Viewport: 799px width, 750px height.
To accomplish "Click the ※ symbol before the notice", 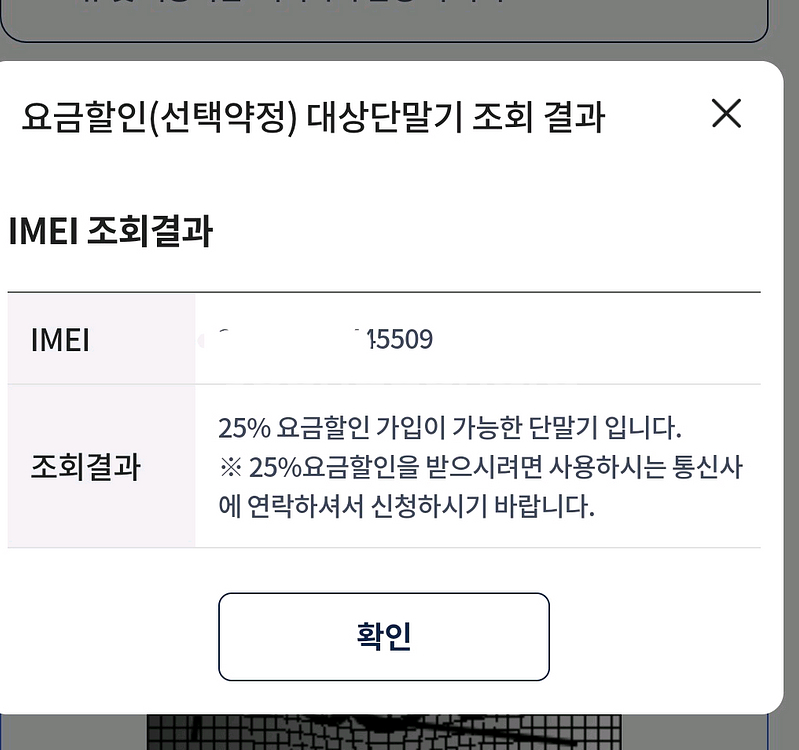I will pyautogui.click(x=230, y=467).
